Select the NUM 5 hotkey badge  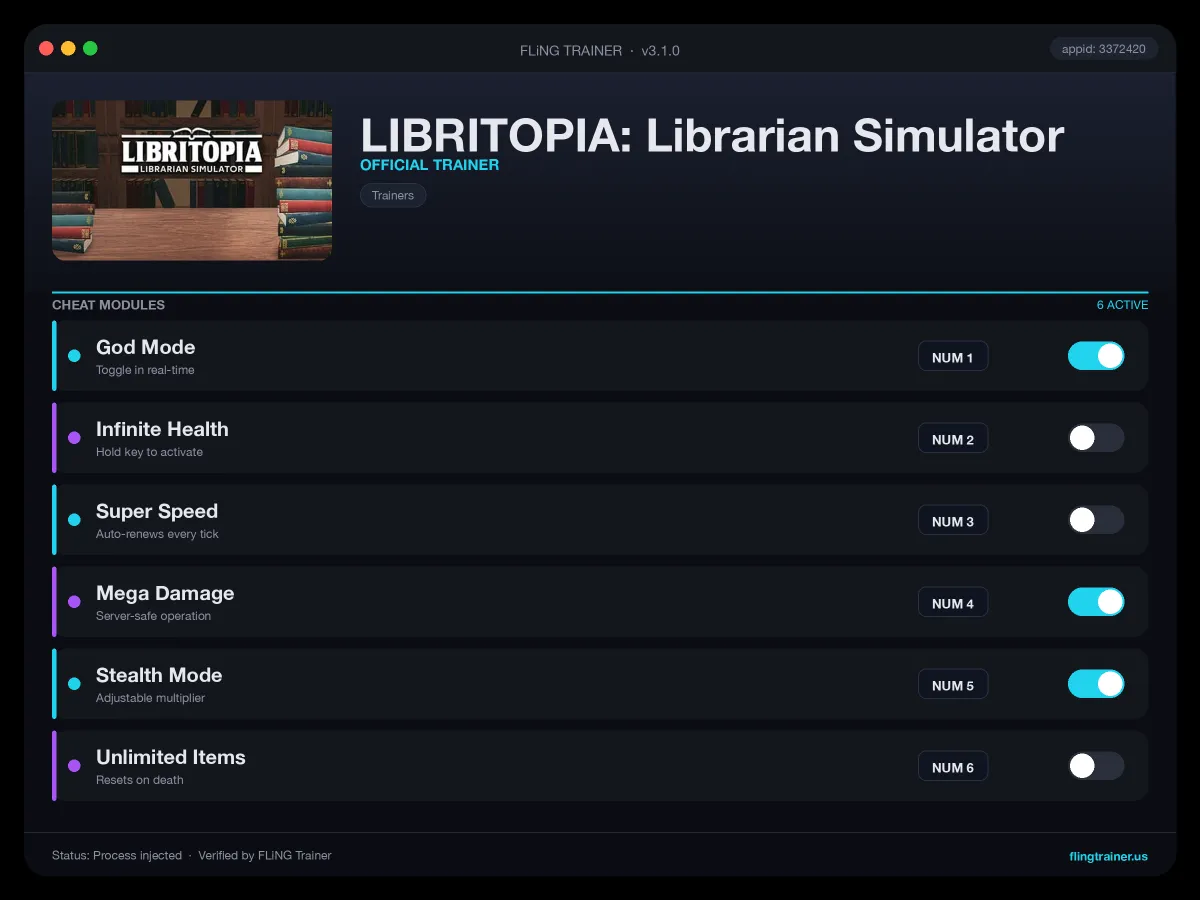[x=953, y=685]
